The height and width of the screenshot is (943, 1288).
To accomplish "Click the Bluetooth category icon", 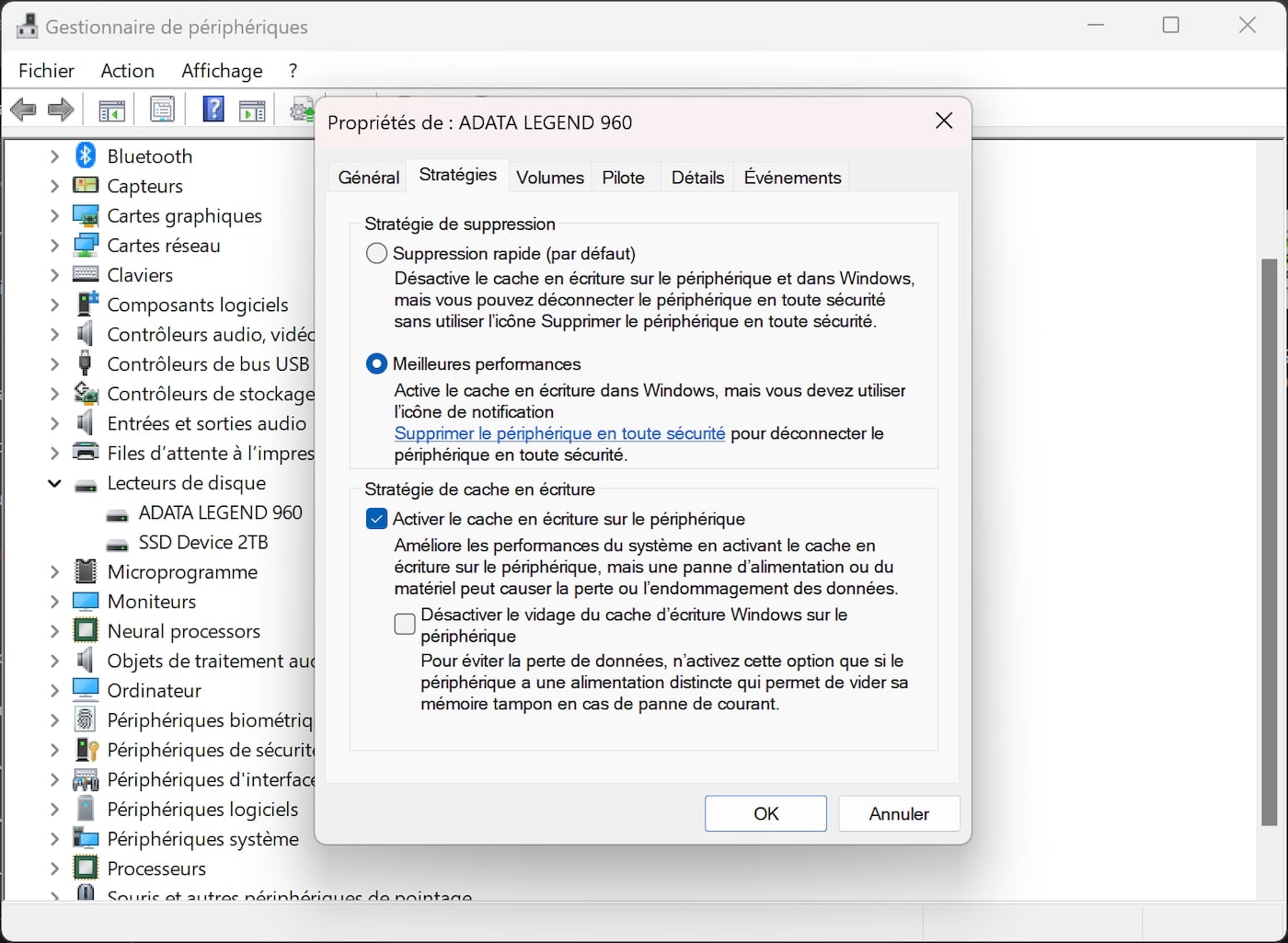I will coord(86,155).
